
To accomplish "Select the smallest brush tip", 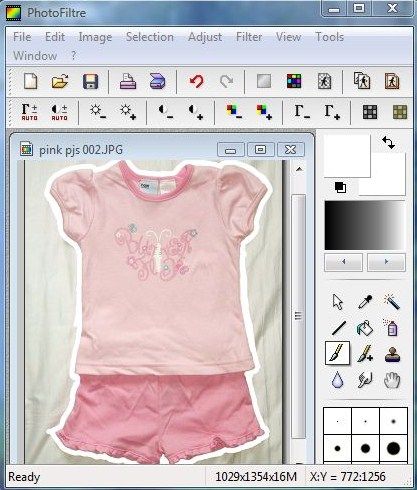I will (x=337, y=421).
